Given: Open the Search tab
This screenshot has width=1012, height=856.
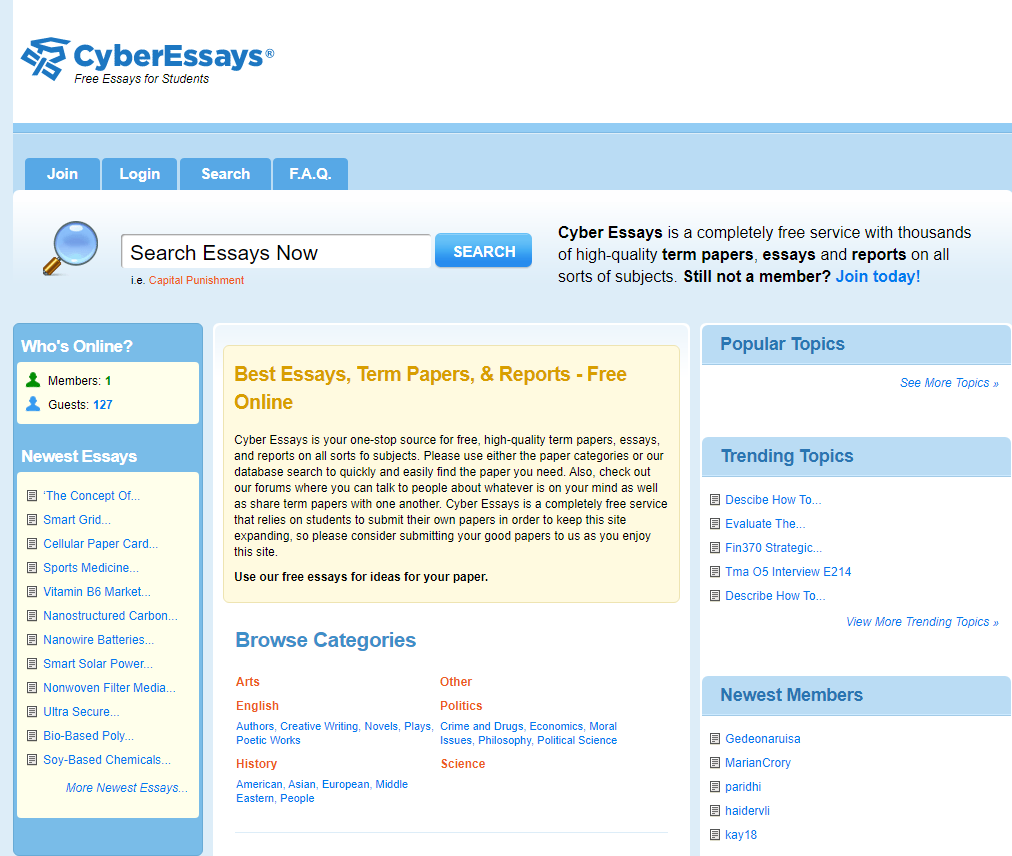Looking at the screenshot, I should click(225, 174).
